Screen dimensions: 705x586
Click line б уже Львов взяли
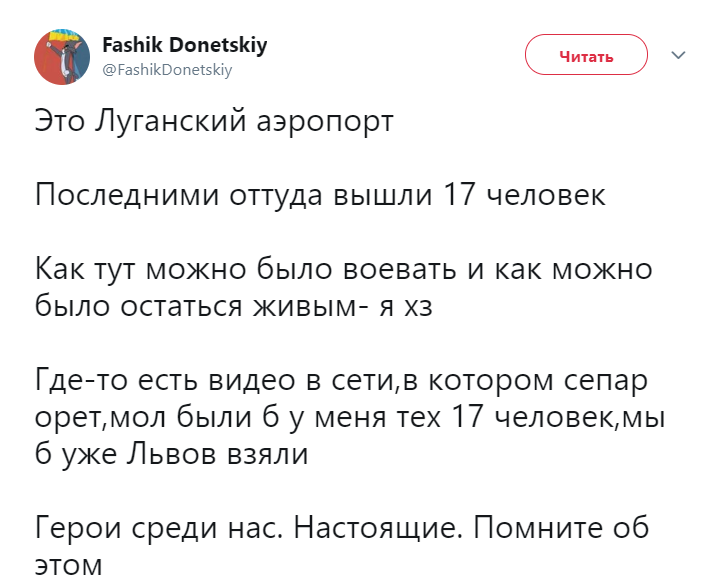[x=172, y=453]
